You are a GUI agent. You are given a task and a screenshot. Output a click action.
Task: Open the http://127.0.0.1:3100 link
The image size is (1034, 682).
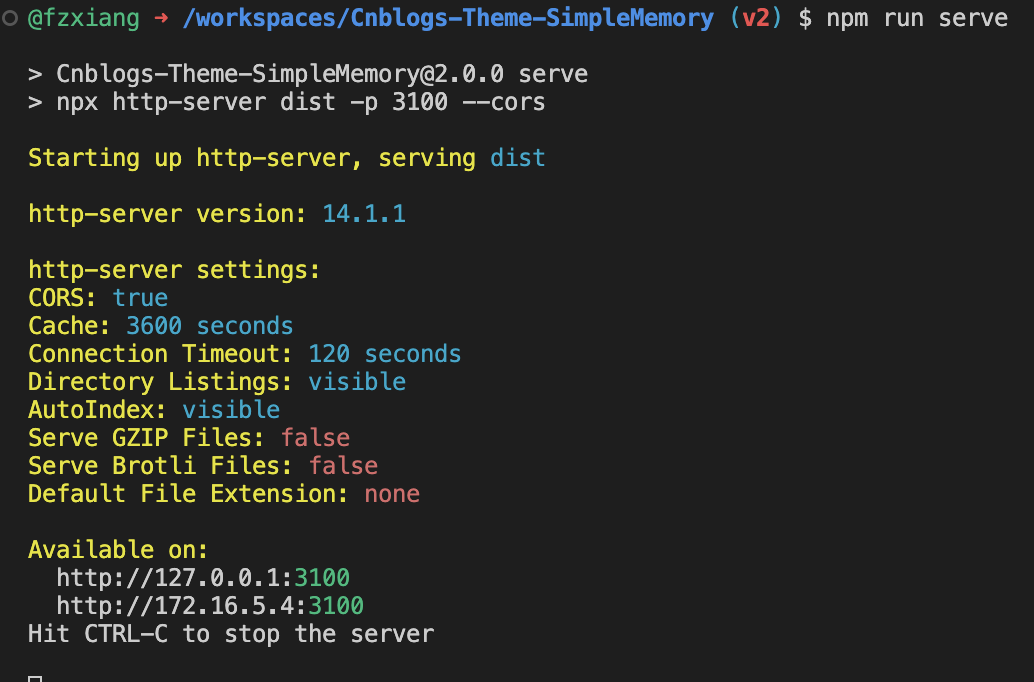point(203,578)
